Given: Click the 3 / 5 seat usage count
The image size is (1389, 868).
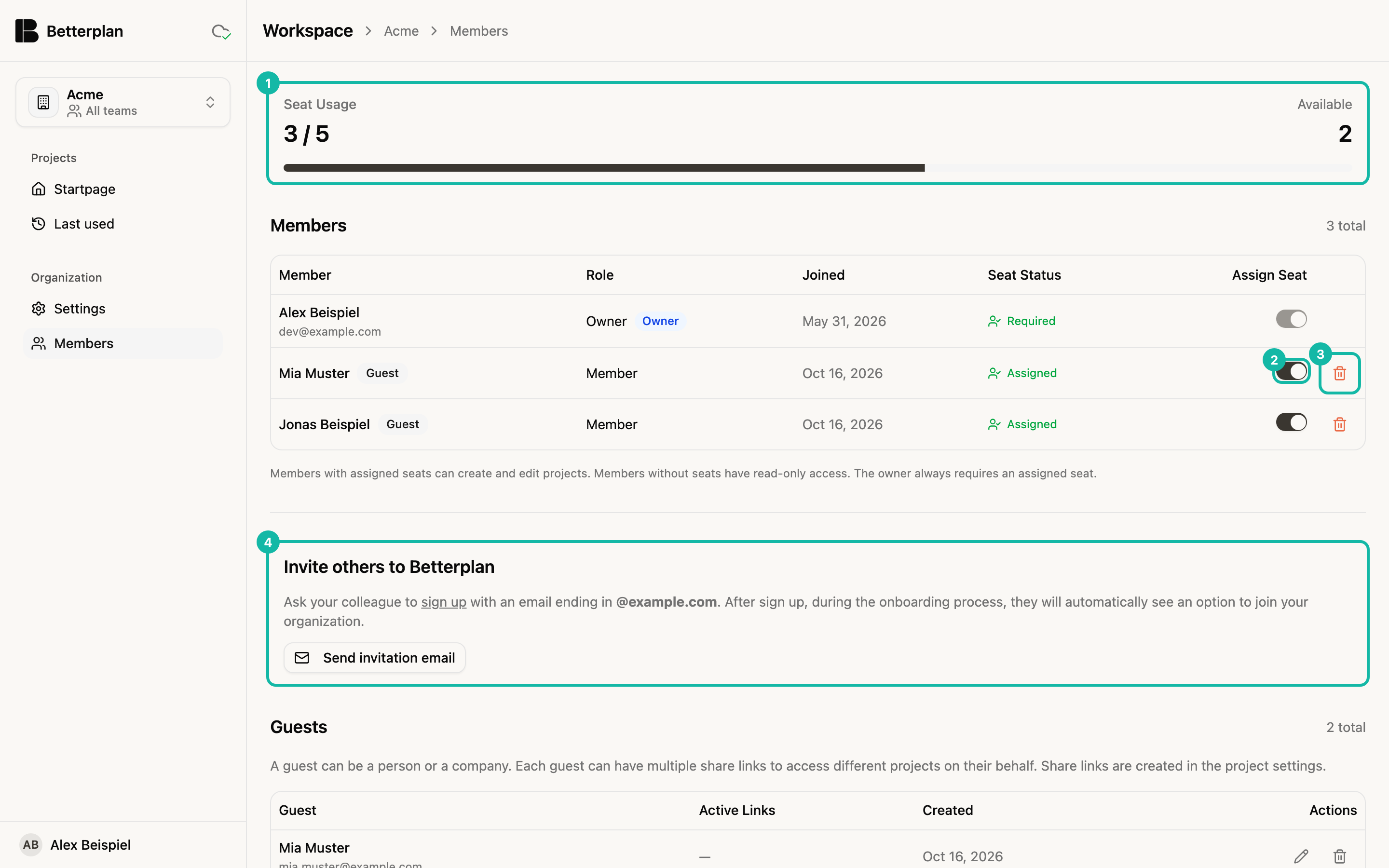Looking at the screenshot, I should 306,134.
